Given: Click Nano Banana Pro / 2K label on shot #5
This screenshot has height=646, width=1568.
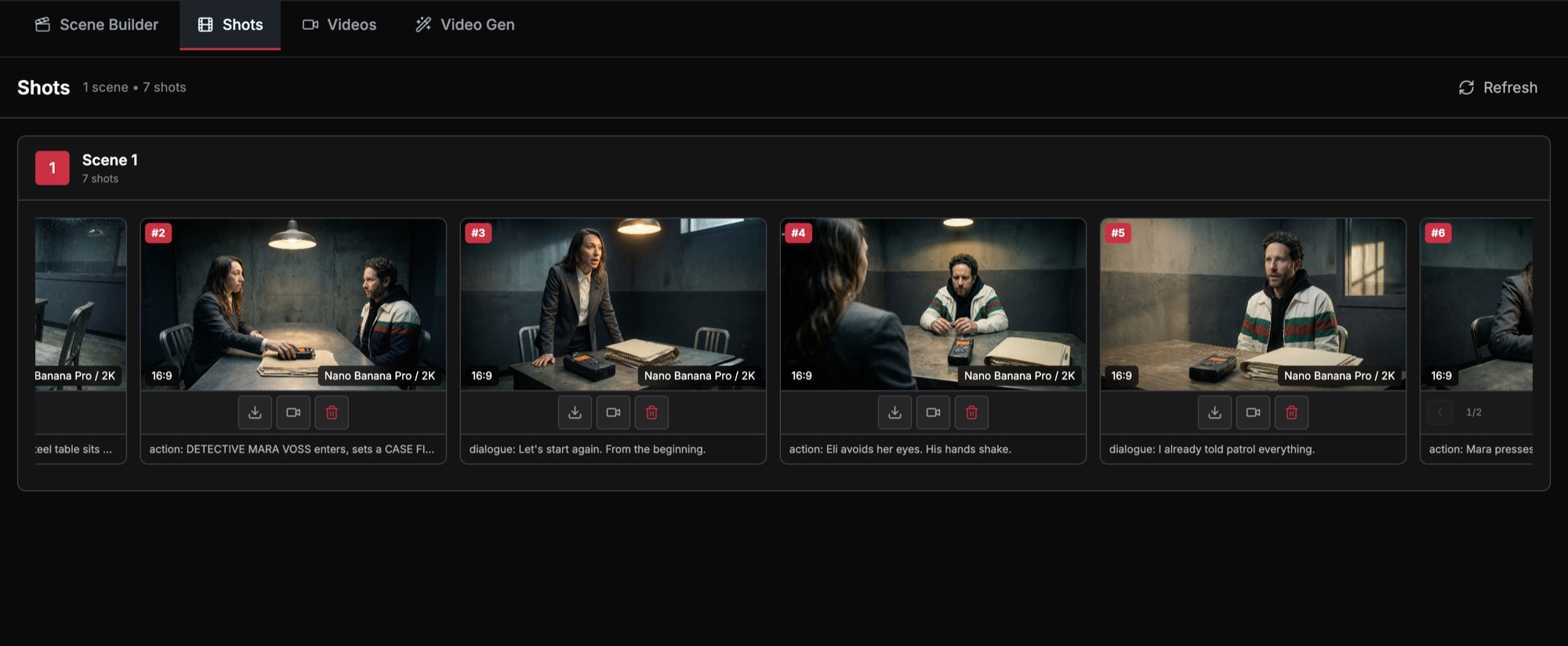Looking at the screenshot, I should [1339, 376].
